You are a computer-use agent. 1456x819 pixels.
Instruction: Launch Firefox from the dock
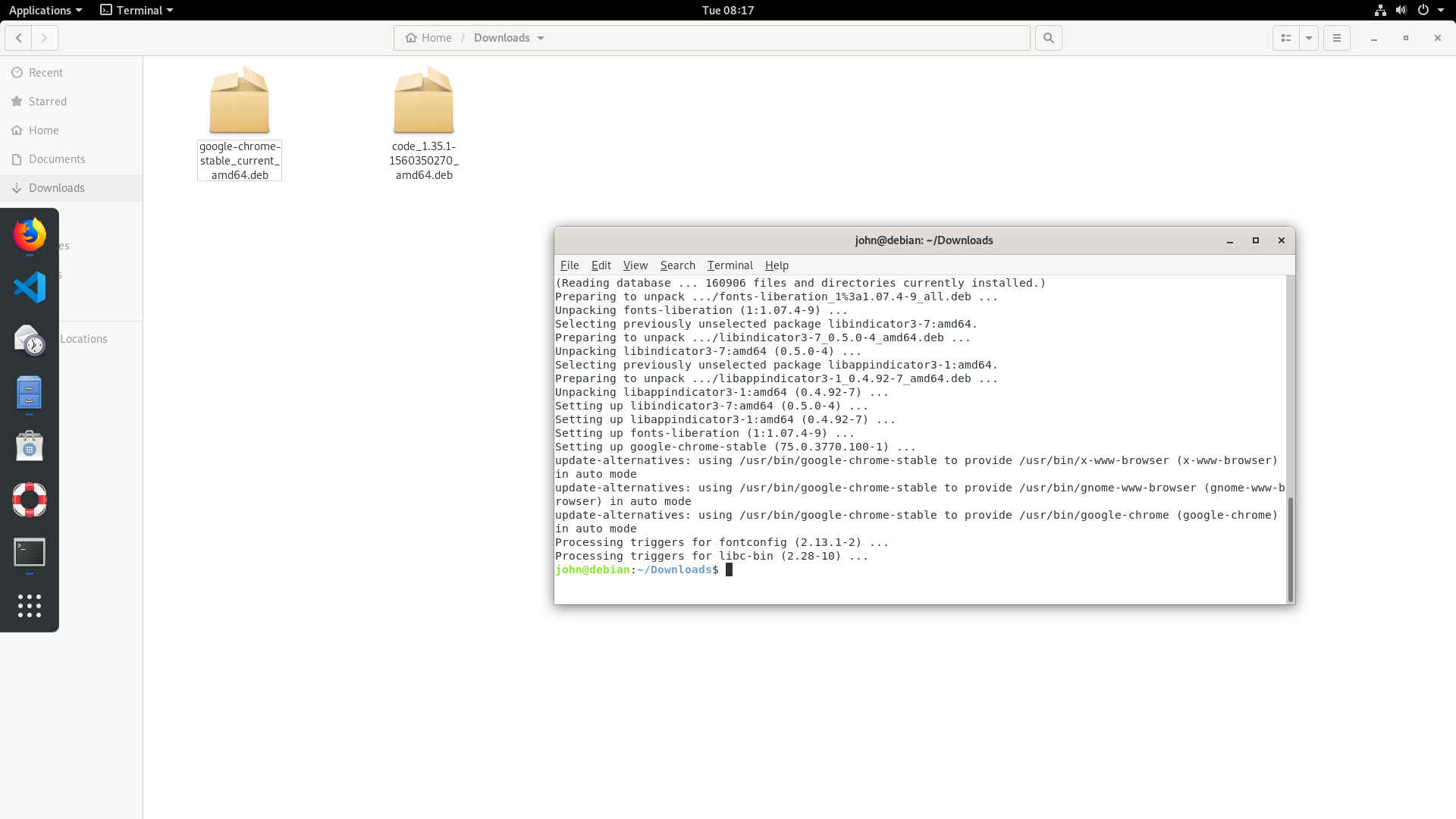30,234
